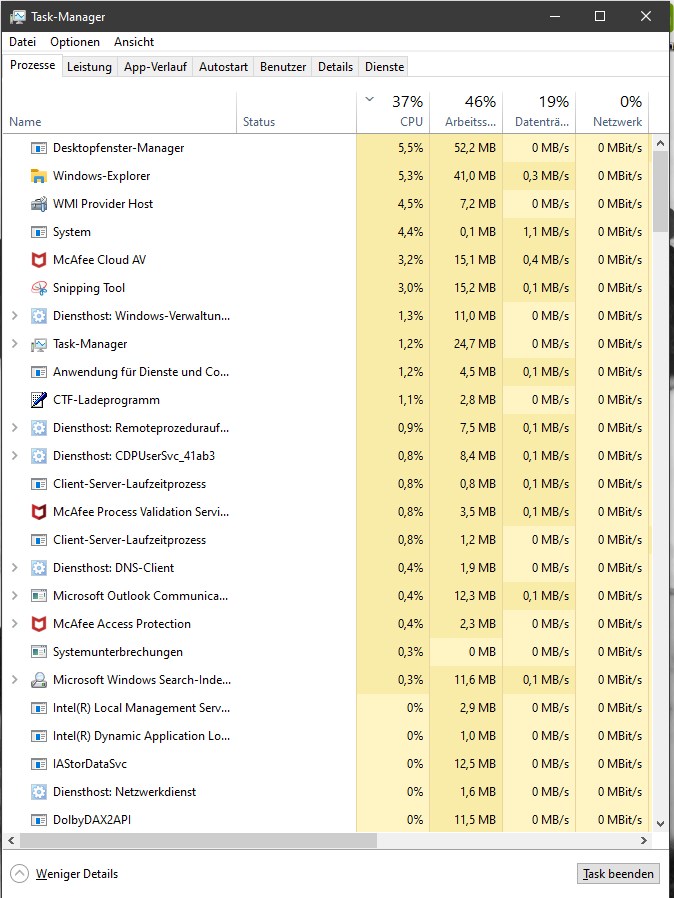
Task: Click the Microsoft Windows Search-Inde... icon
Action: pos(38,680)
